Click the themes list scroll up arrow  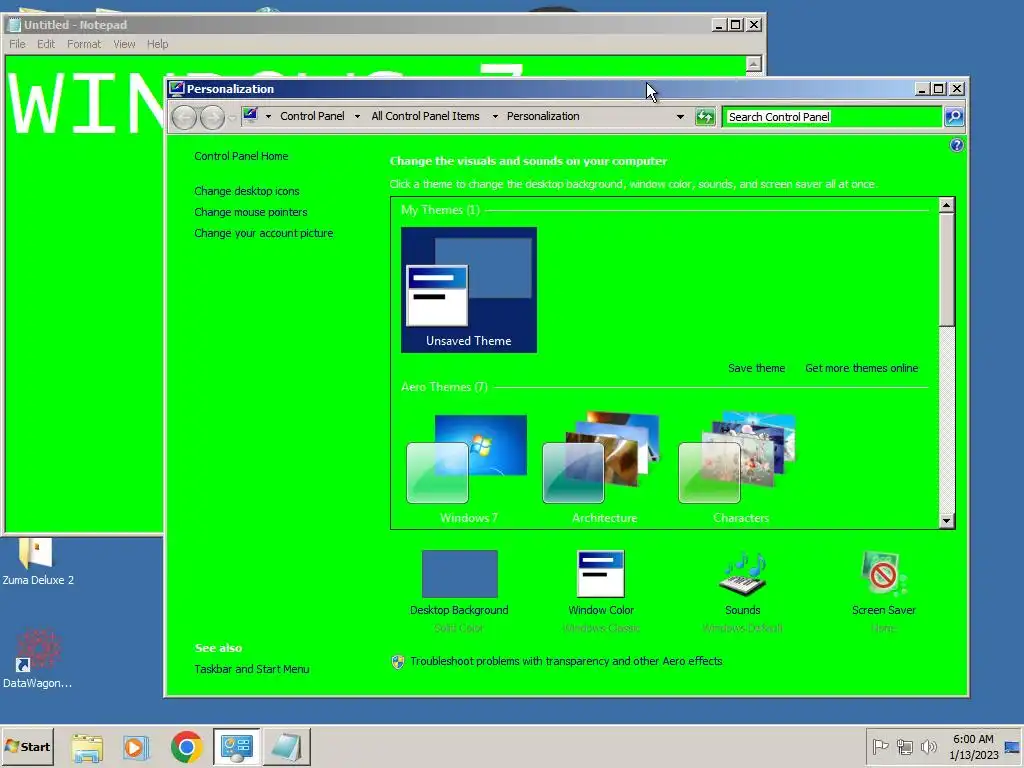(x=947, y=205)
